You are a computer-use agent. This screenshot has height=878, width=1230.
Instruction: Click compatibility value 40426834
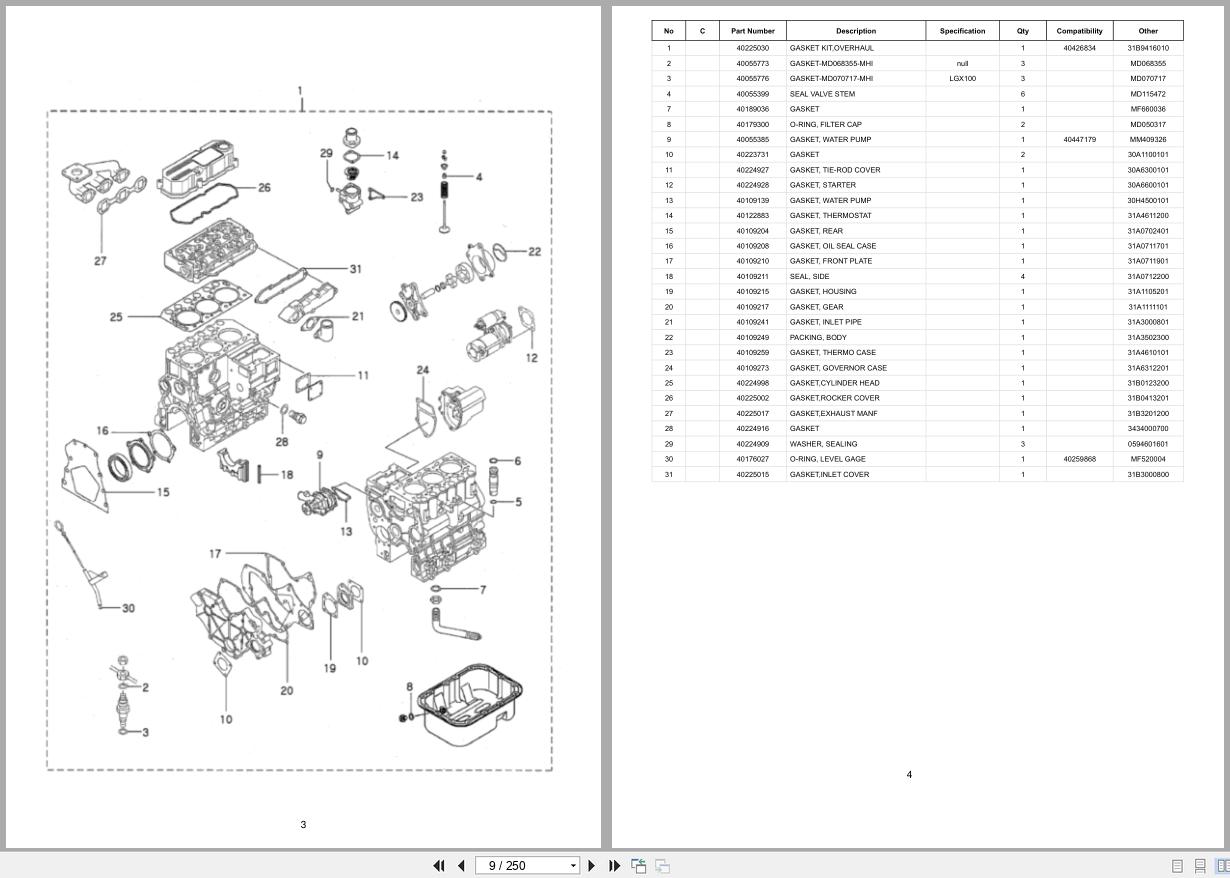[1080, 48]
